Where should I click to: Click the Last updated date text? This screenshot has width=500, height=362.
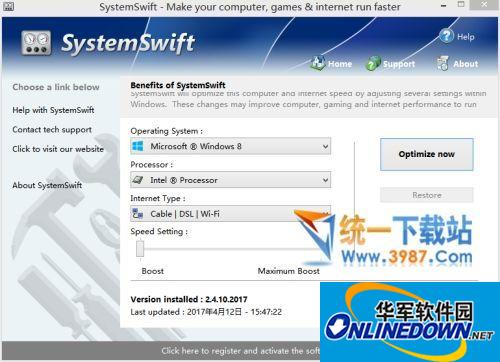click(x=206, y=312)
